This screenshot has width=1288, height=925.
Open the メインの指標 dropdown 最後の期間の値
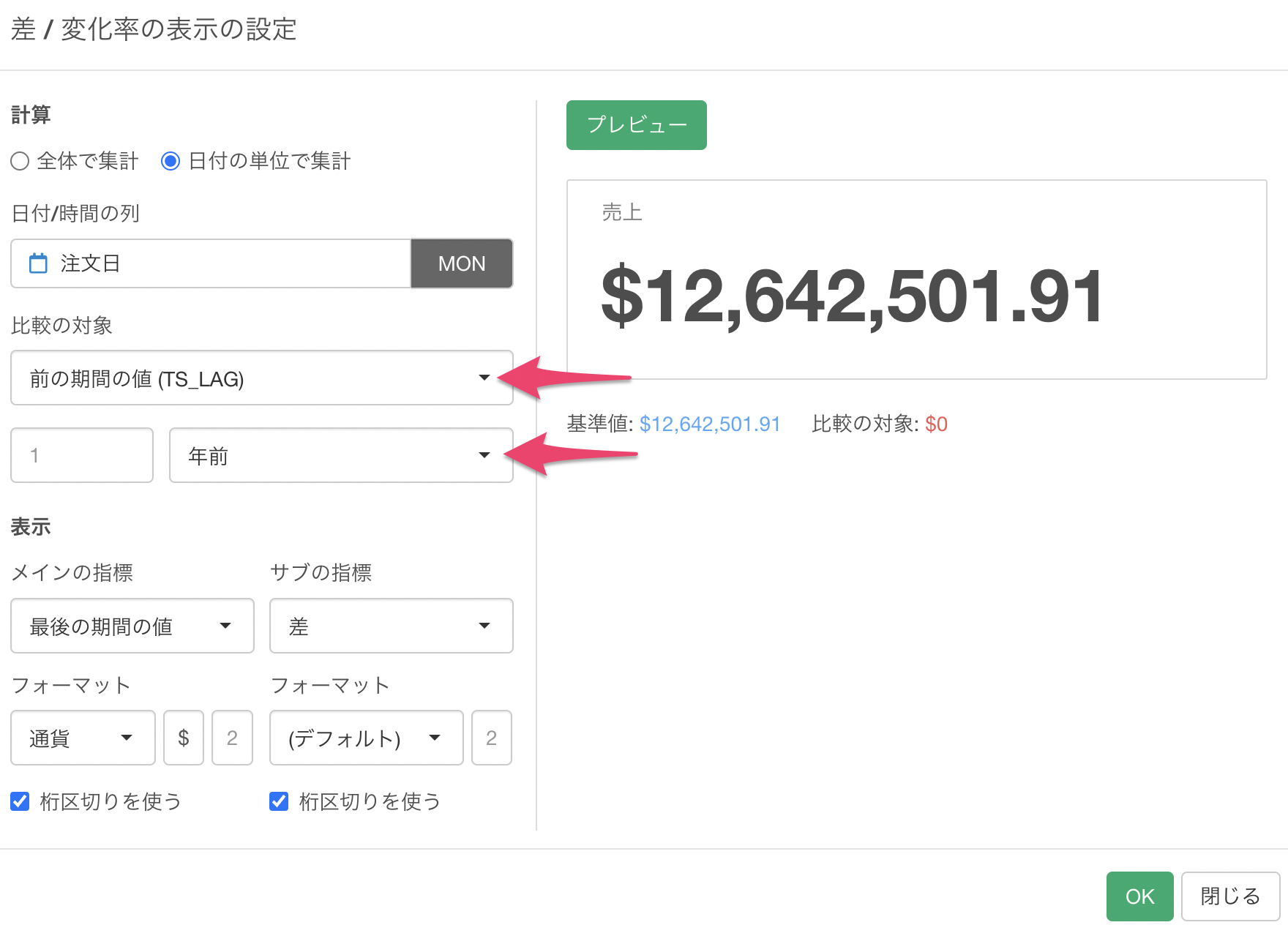(132, 626)
